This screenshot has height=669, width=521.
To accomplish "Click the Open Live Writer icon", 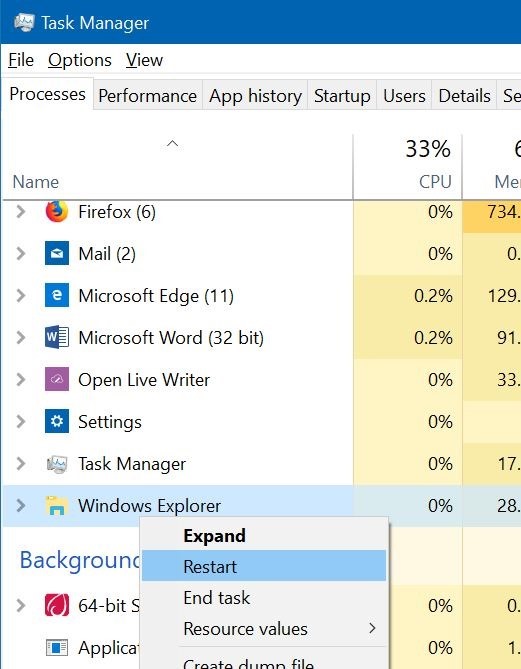I will [57, 379].
